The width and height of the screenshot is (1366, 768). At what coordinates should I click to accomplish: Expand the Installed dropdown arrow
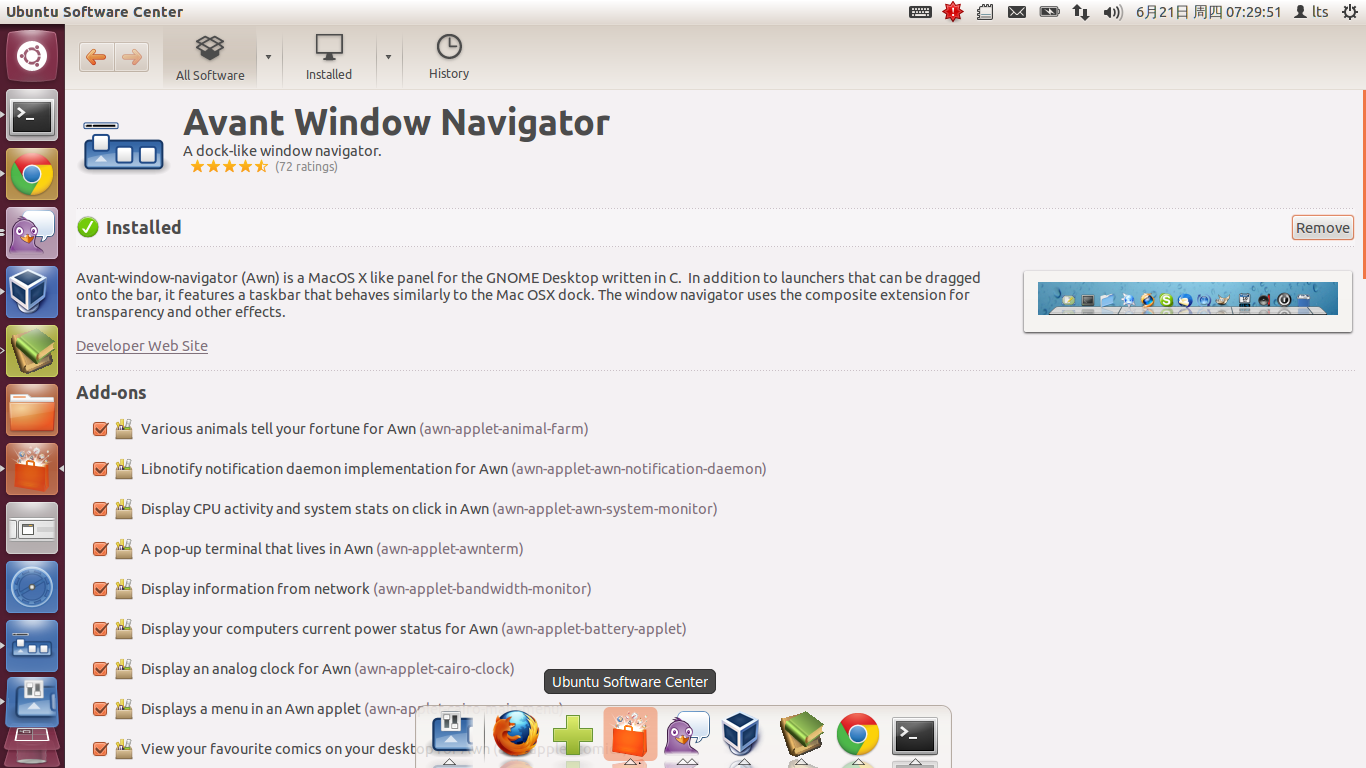(388, 57)
